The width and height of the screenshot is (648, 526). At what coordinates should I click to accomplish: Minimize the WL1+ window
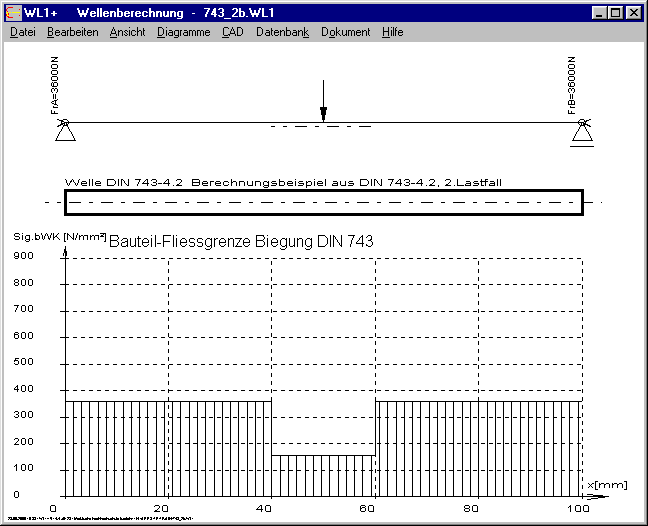599,13
